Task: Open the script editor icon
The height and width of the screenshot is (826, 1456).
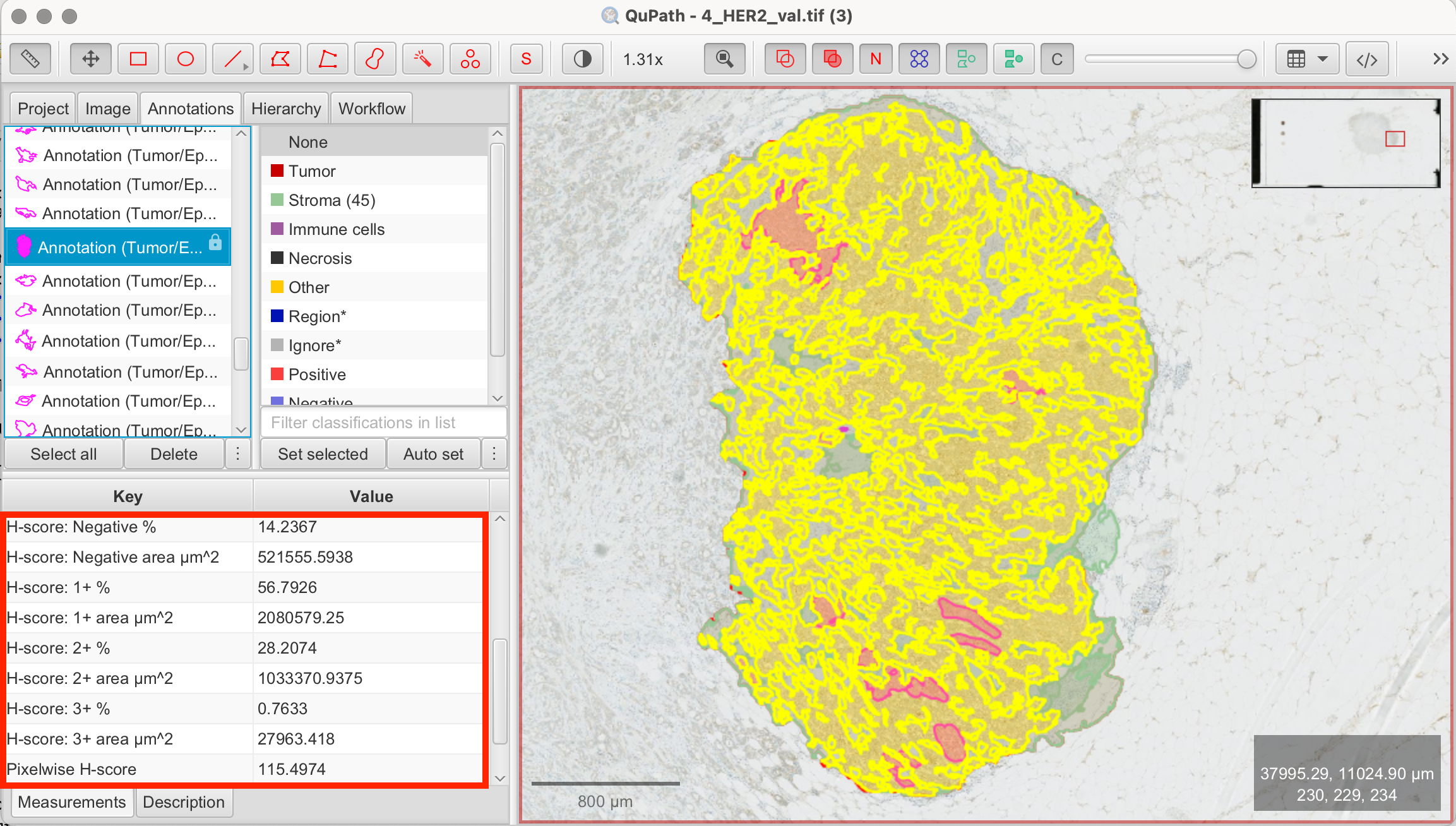Action: (1366, 59)
